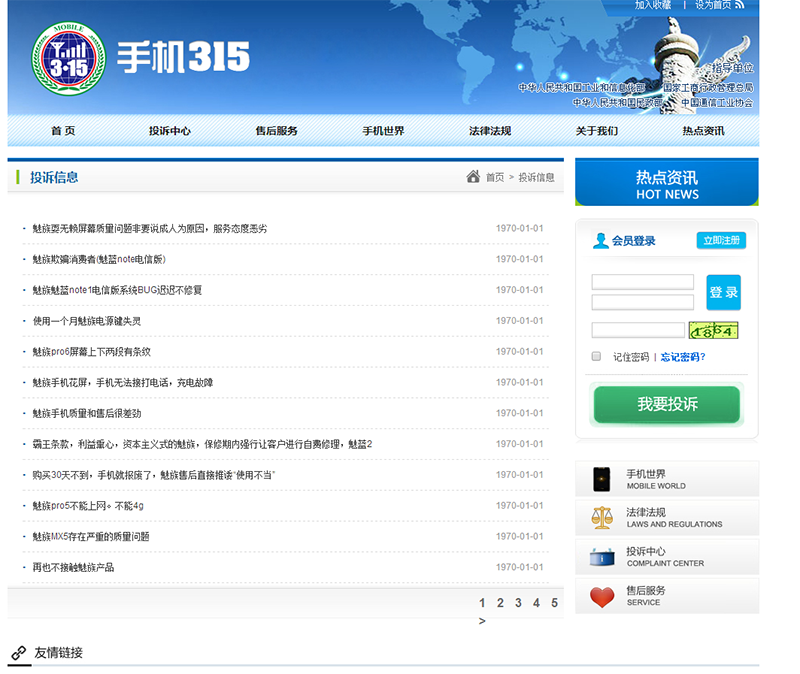Click the 友情链接 heading text
The image size is (800, 674).
pos(58,653)
